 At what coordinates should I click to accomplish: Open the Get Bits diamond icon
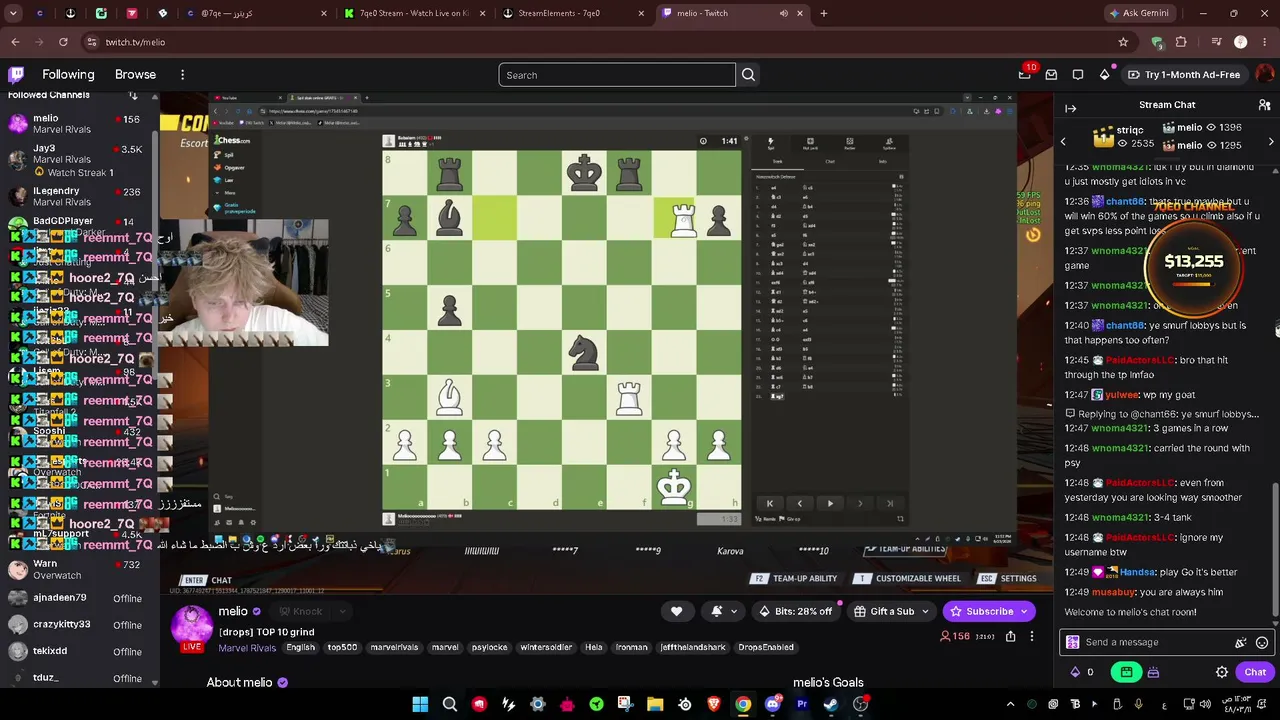click(x=1104, y=74)
